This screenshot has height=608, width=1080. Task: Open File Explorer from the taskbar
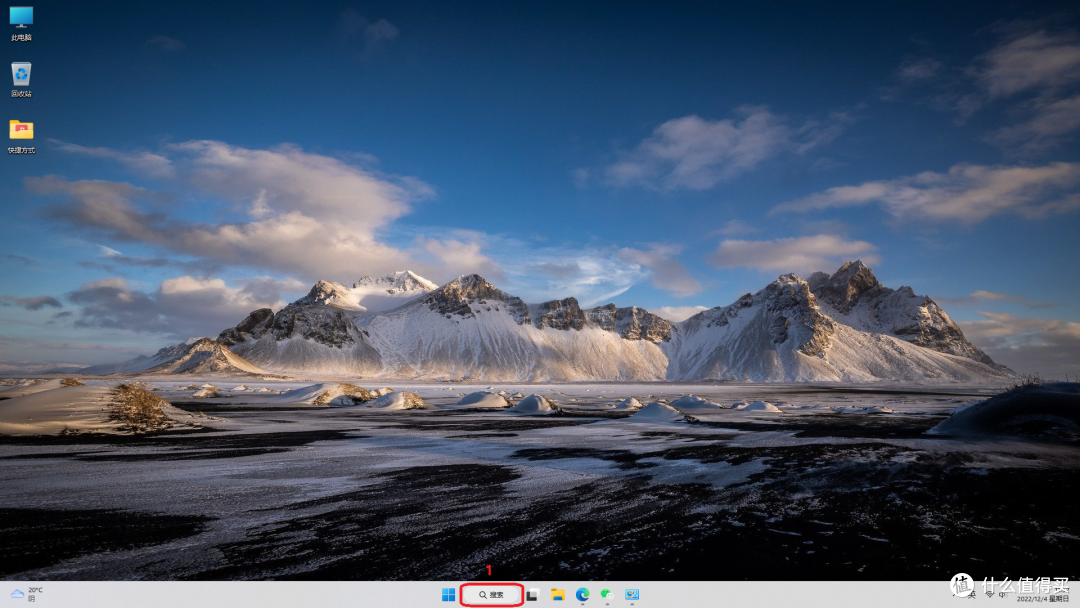pyautogui.click(x=557, y=594)
